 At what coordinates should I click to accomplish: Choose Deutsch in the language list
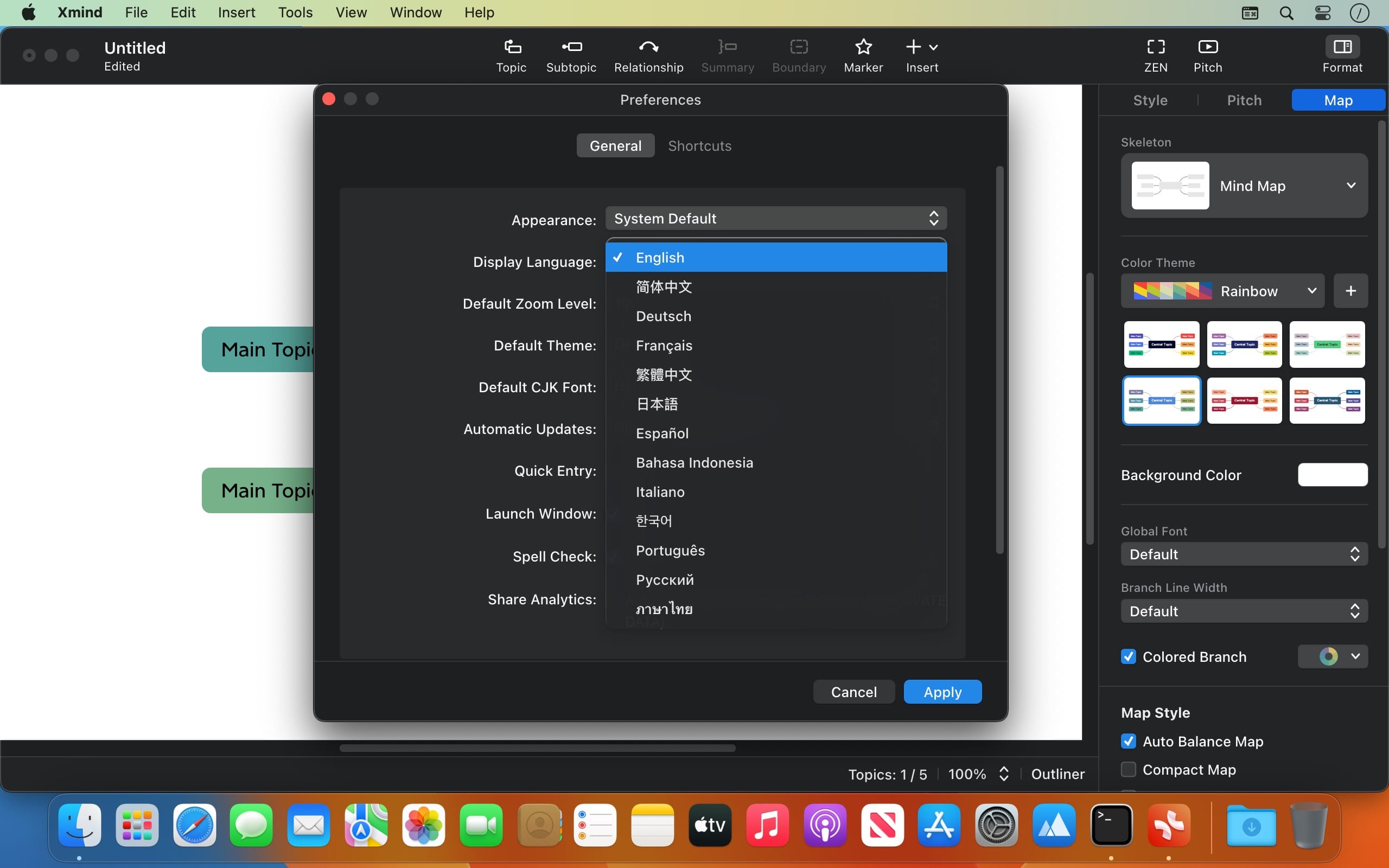664,316
